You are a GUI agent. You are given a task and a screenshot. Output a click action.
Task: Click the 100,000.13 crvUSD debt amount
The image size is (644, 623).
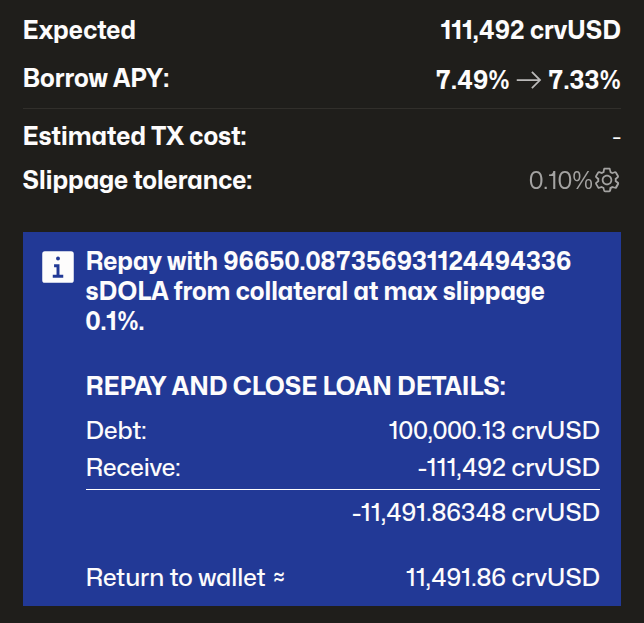tap(493, 432)
